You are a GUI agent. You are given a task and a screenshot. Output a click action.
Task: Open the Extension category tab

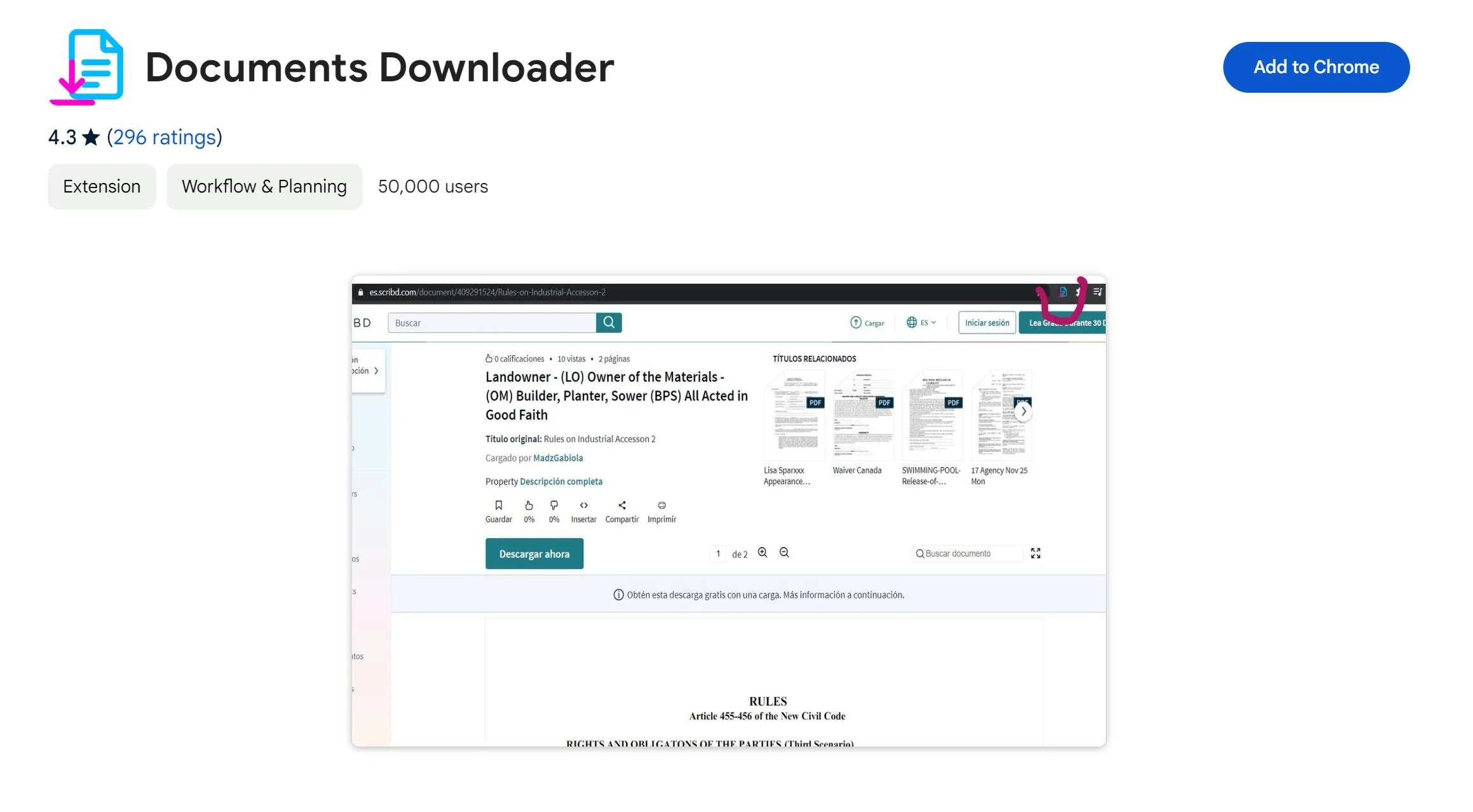[101, 186]
